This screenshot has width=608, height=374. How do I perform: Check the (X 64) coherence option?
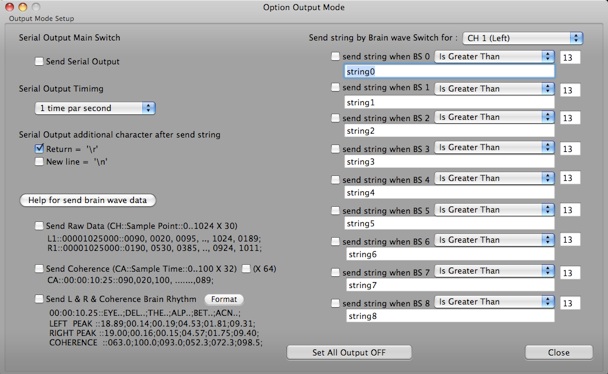pos(246,269)
